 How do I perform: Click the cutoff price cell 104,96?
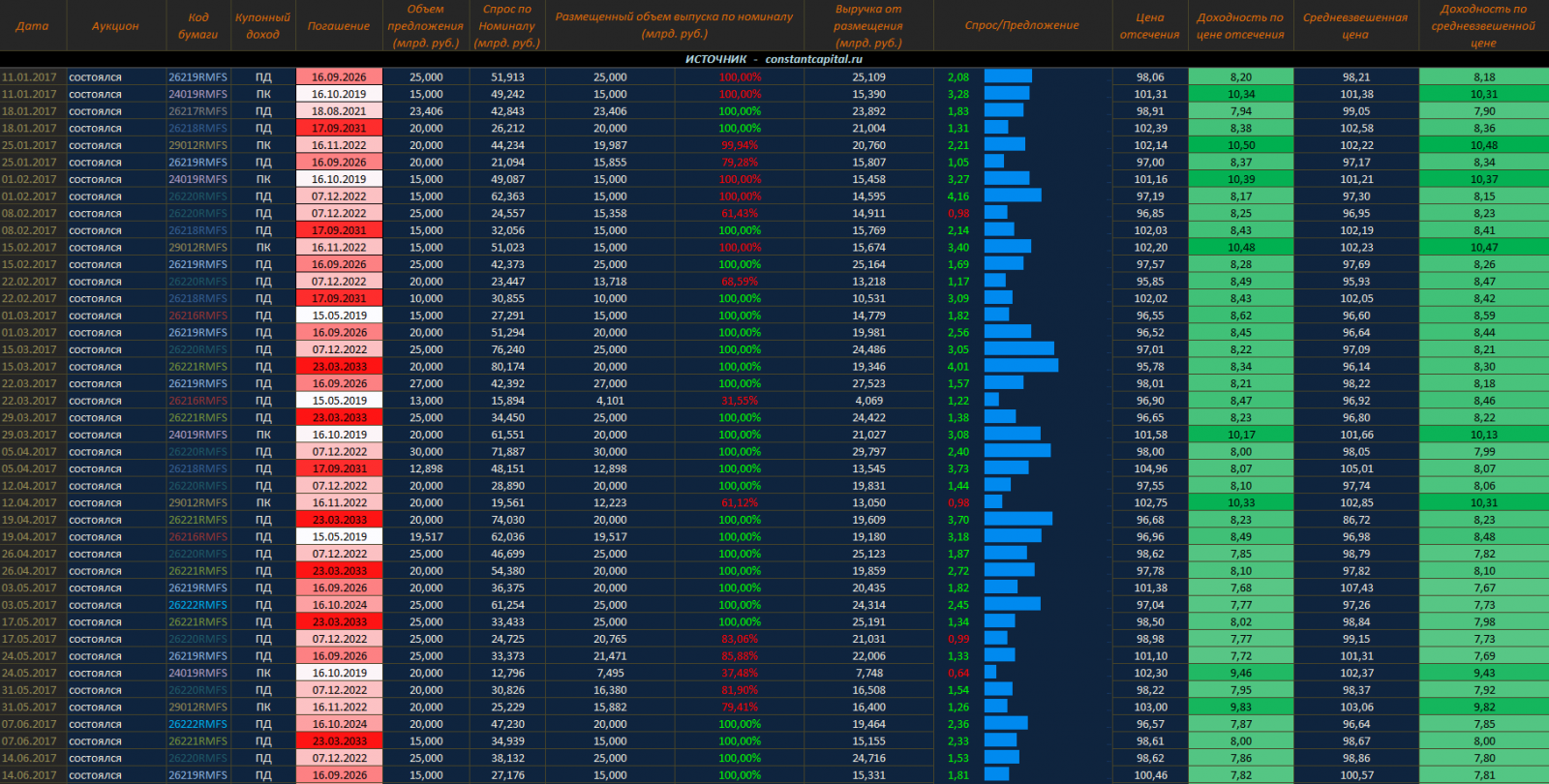(1150, 468)
